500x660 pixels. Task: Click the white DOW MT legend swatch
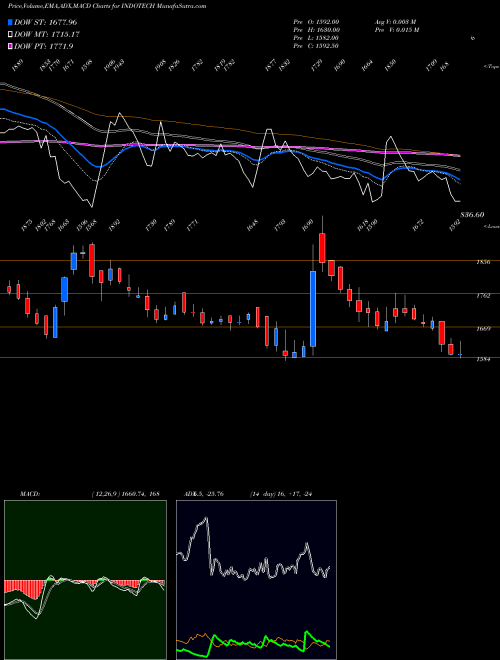click(11, 34)
